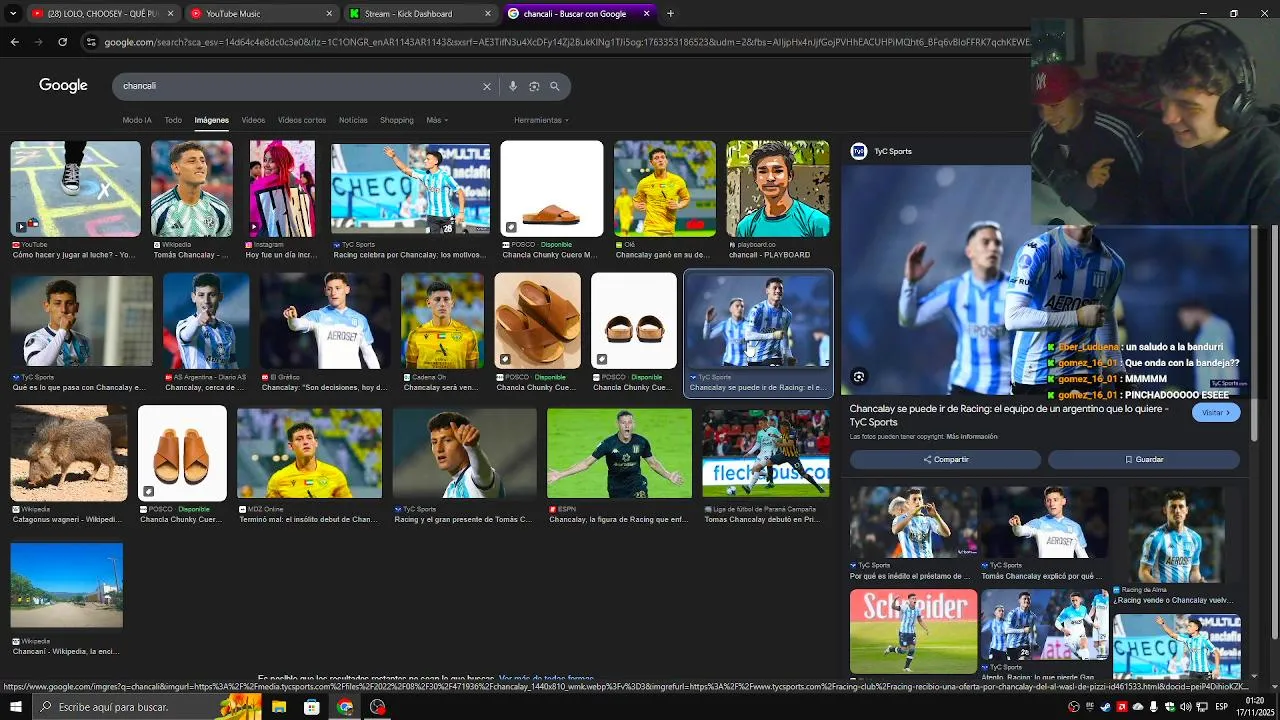Open Lens icon on preview image

coord(858,377)
